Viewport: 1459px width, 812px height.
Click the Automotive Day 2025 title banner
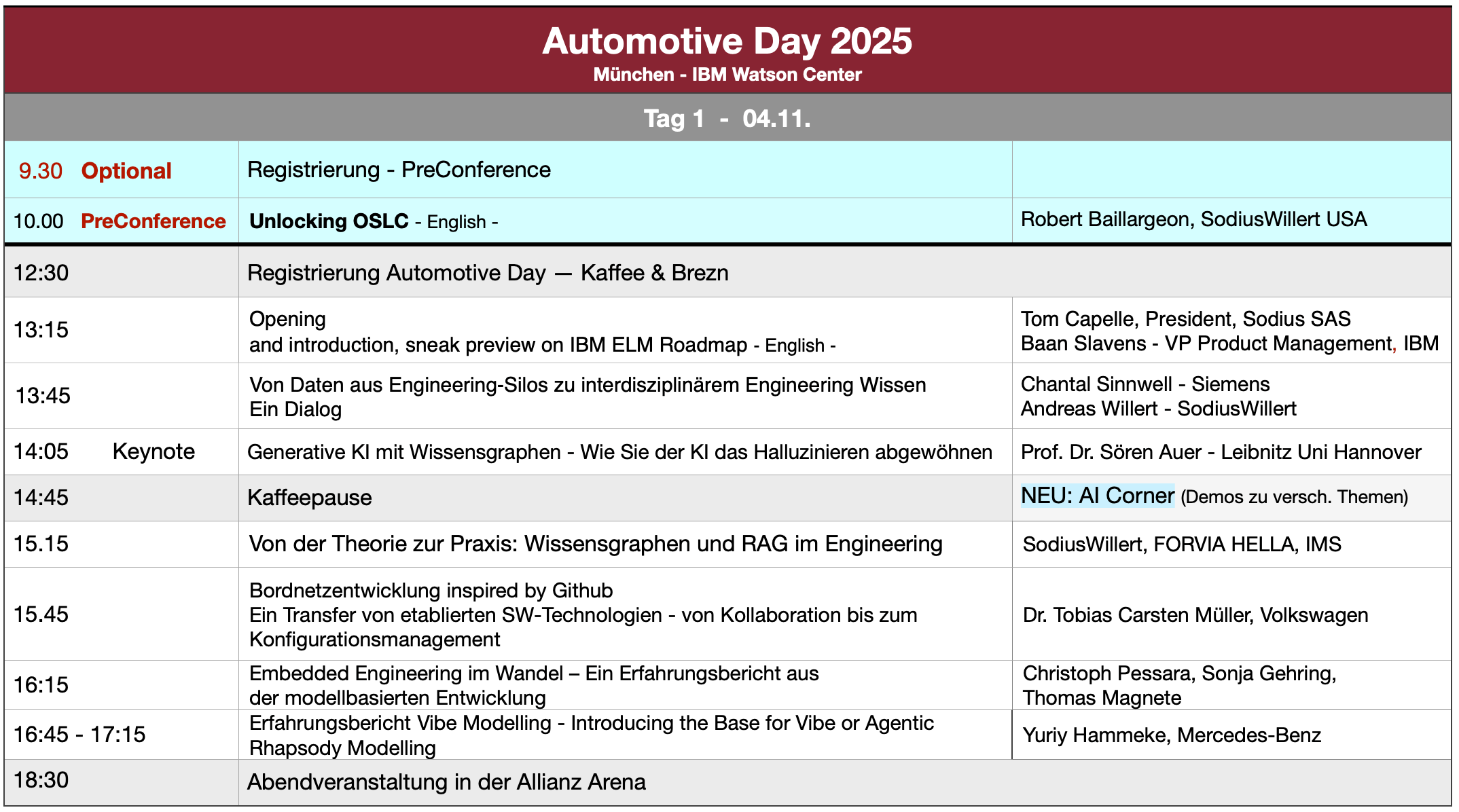[x=727, y=41]
